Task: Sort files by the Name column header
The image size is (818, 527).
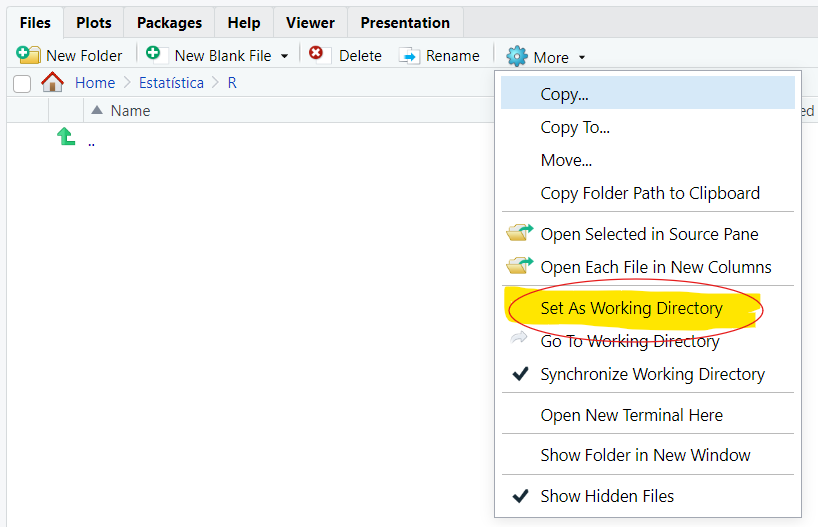Action: pos(130,110)
